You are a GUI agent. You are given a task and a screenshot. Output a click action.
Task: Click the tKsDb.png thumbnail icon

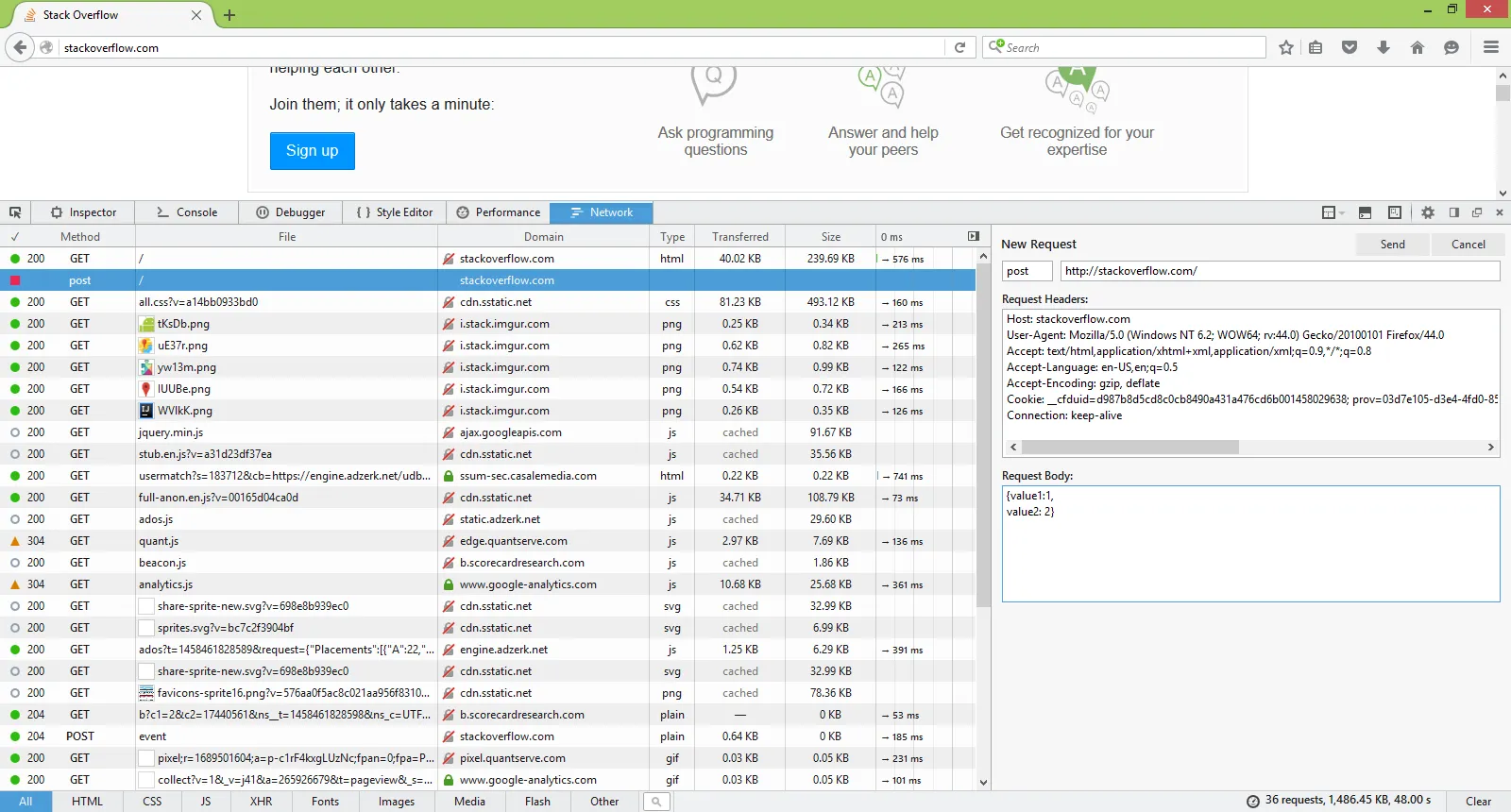pos(146,324)
